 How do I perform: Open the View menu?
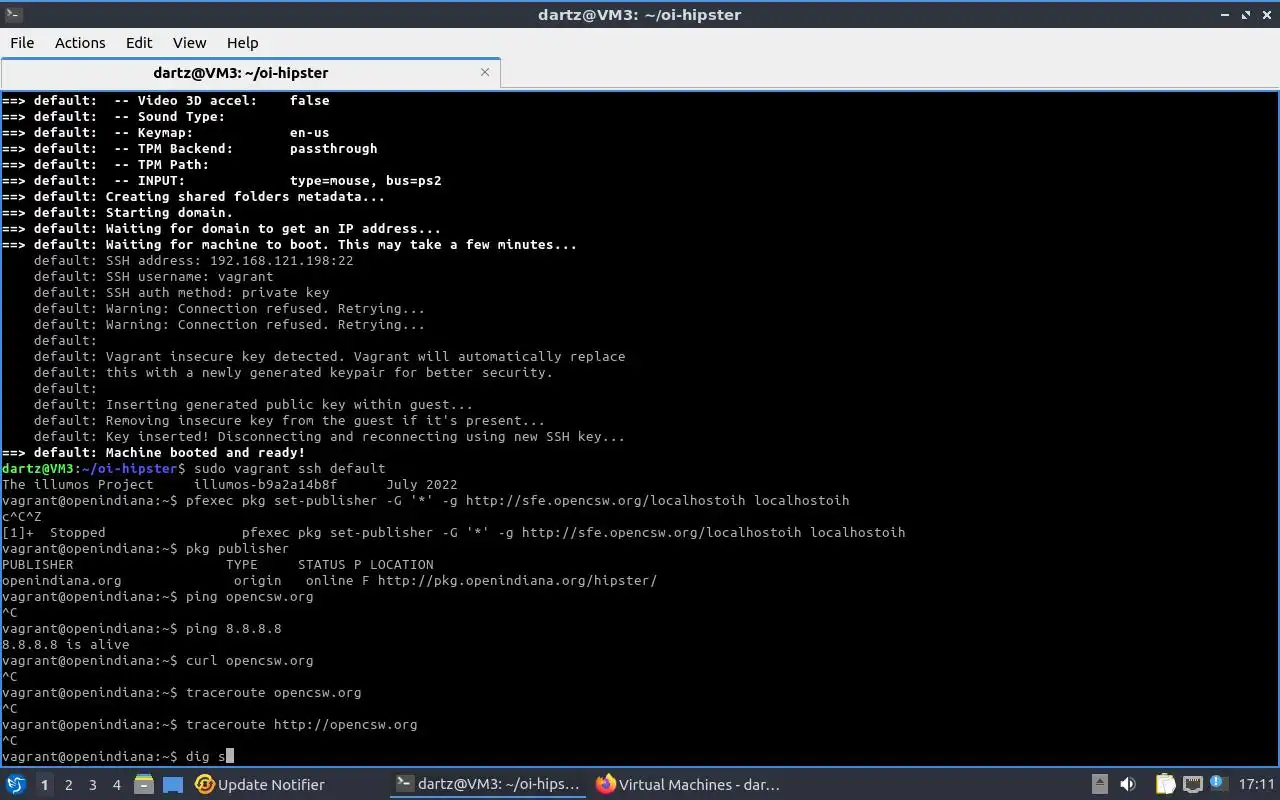click(x=189, y=42)
